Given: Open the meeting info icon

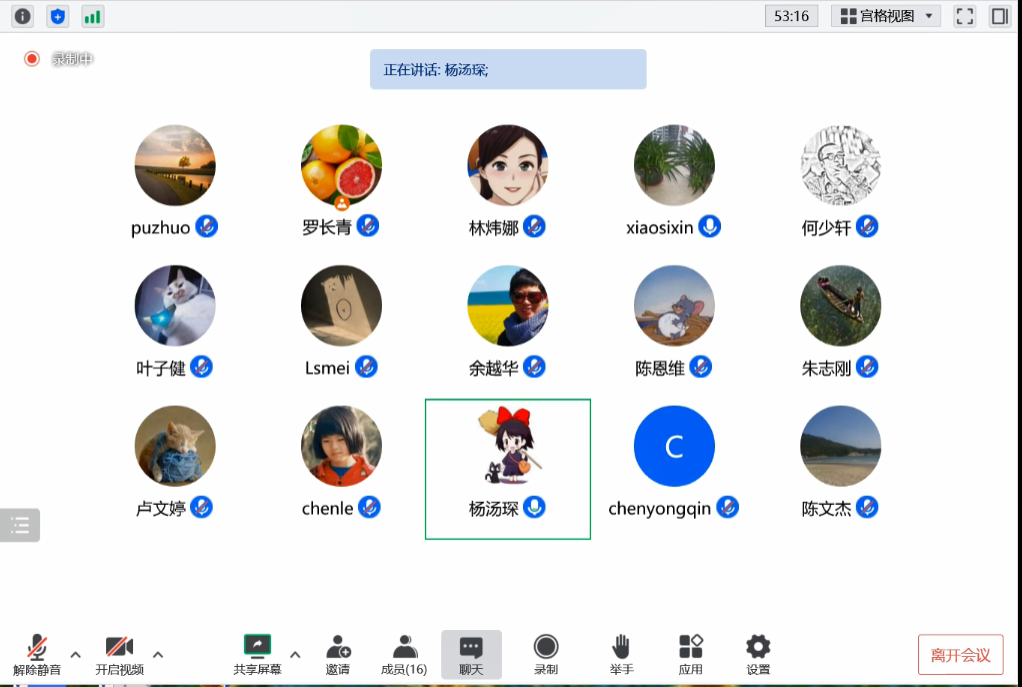Looking at the screenshot, I should [22, 16].
